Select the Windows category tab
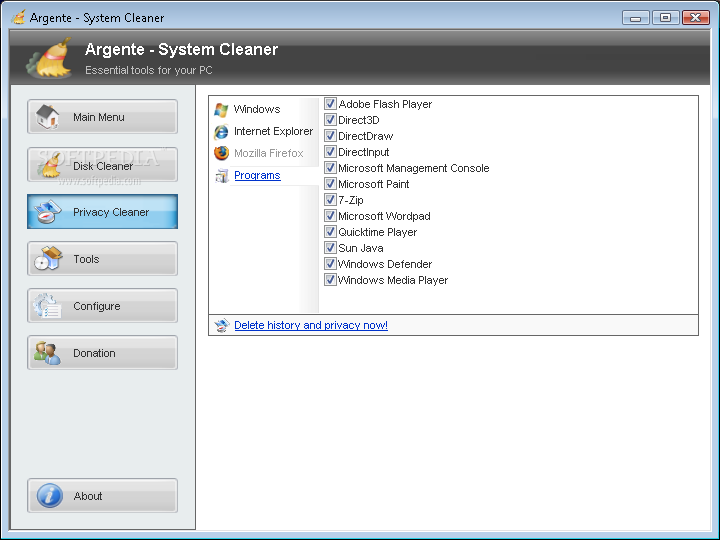 257,109
